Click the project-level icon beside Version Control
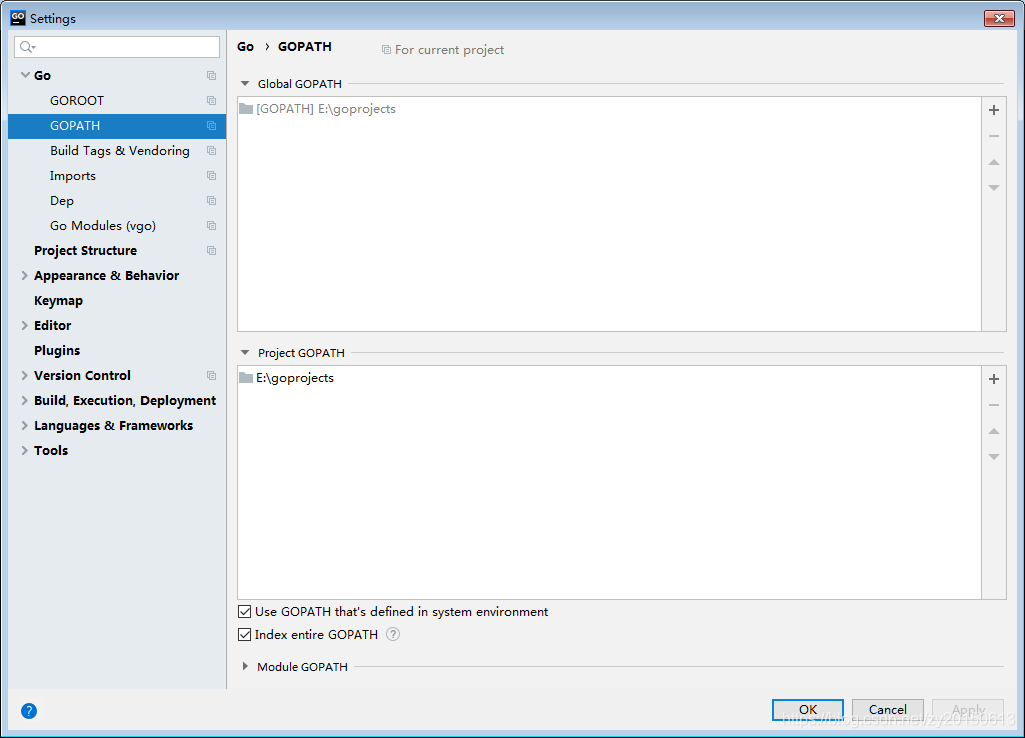Viewport: 1025px width, 738px height. (211, 375)
